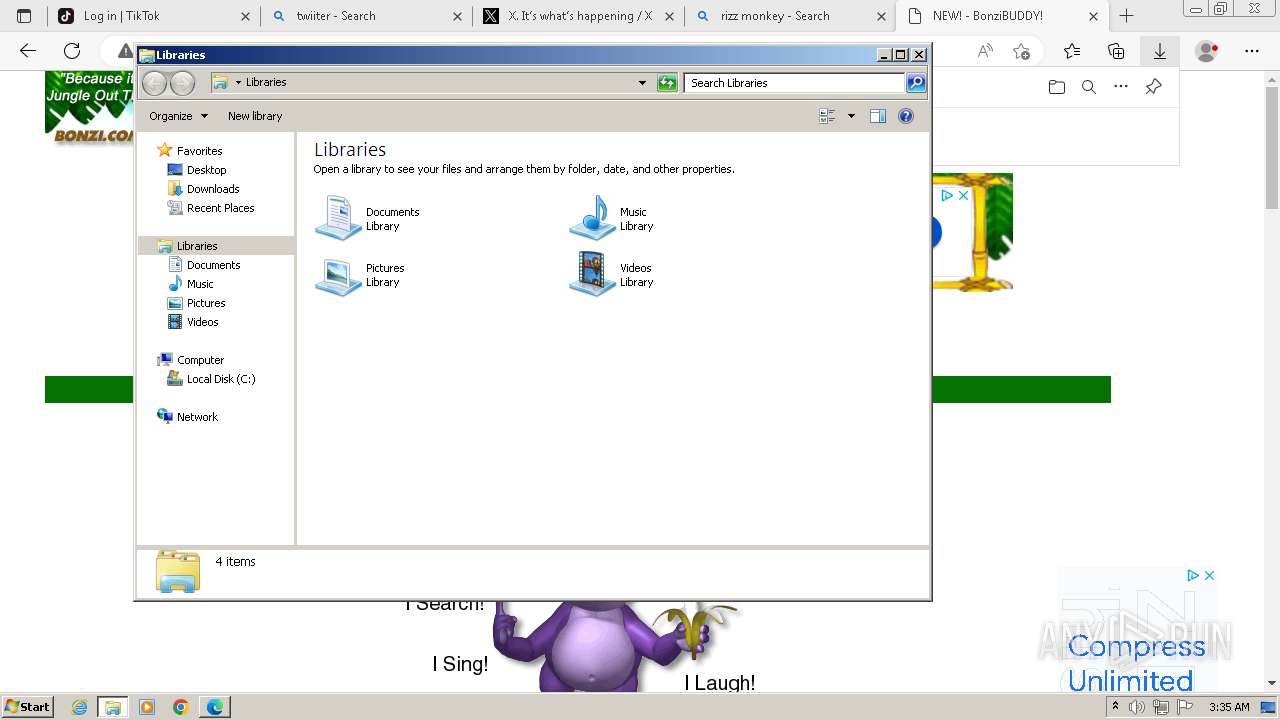Toggle the preview pane button

(878, 116)
